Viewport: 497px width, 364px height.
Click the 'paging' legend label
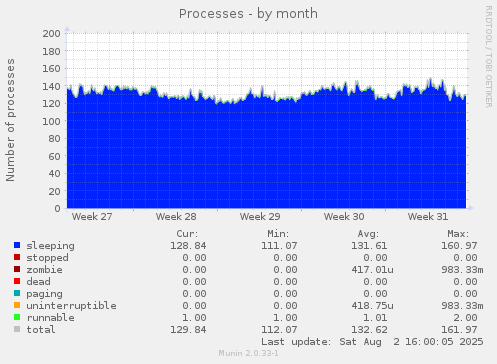[x=44, y=294]
